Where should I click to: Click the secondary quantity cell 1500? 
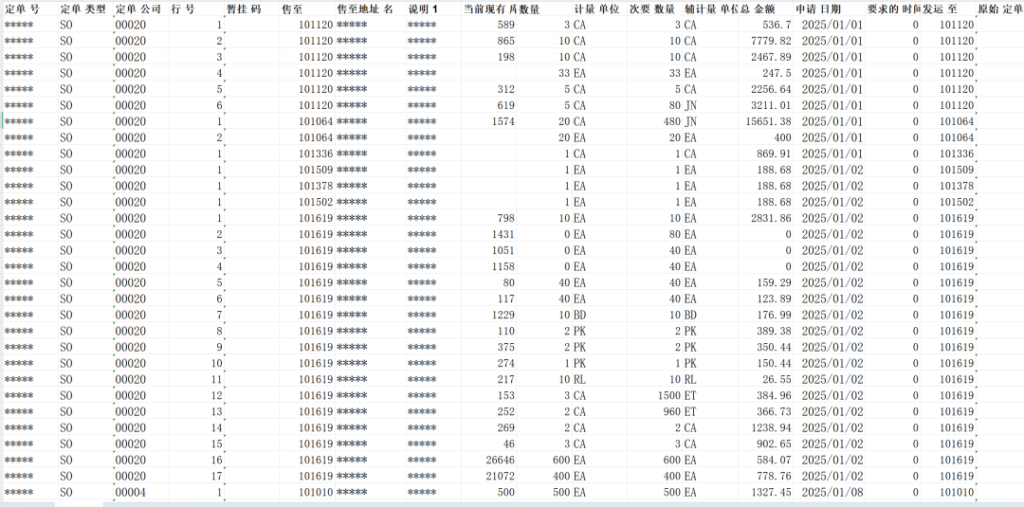coord(670,396)
